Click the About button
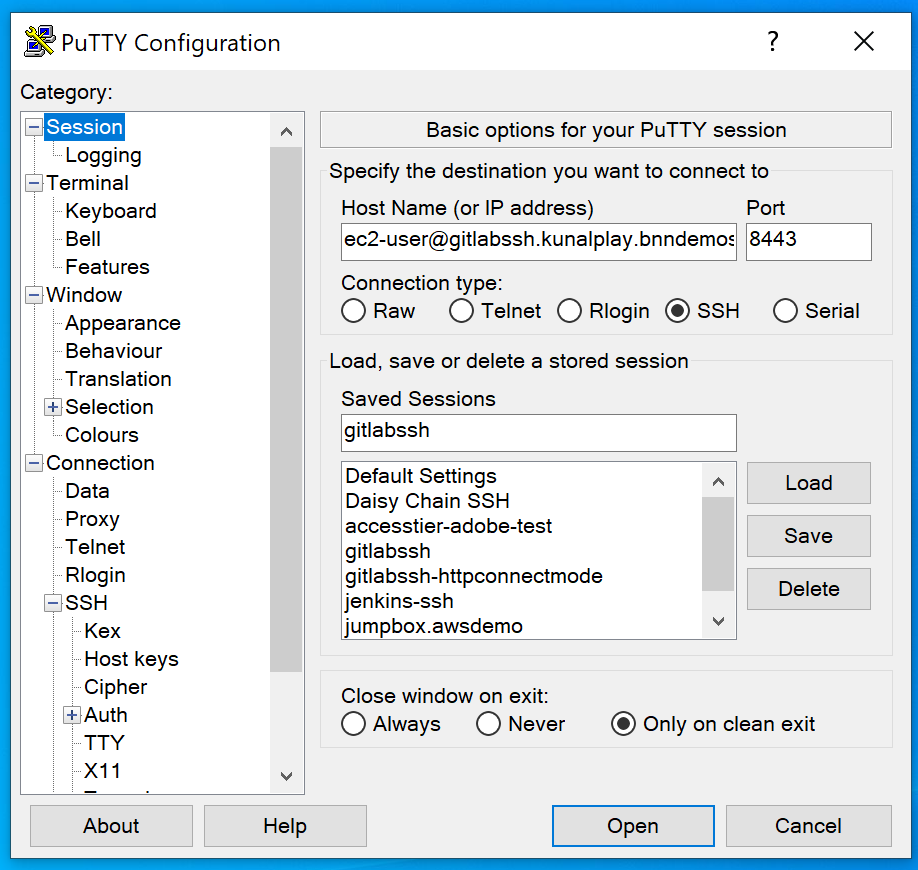This screenshot has width=918, height=870. [111, 826]
